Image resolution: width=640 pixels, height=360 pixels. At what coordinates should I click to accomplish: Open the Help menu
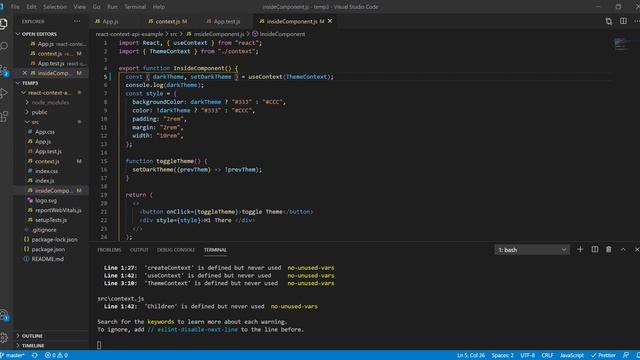pos(159,7)
